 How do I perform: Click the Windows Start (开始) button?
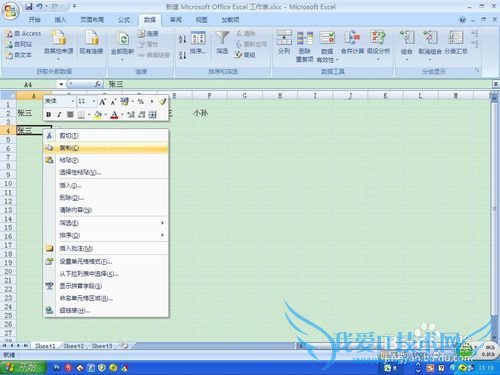(23, 368)
